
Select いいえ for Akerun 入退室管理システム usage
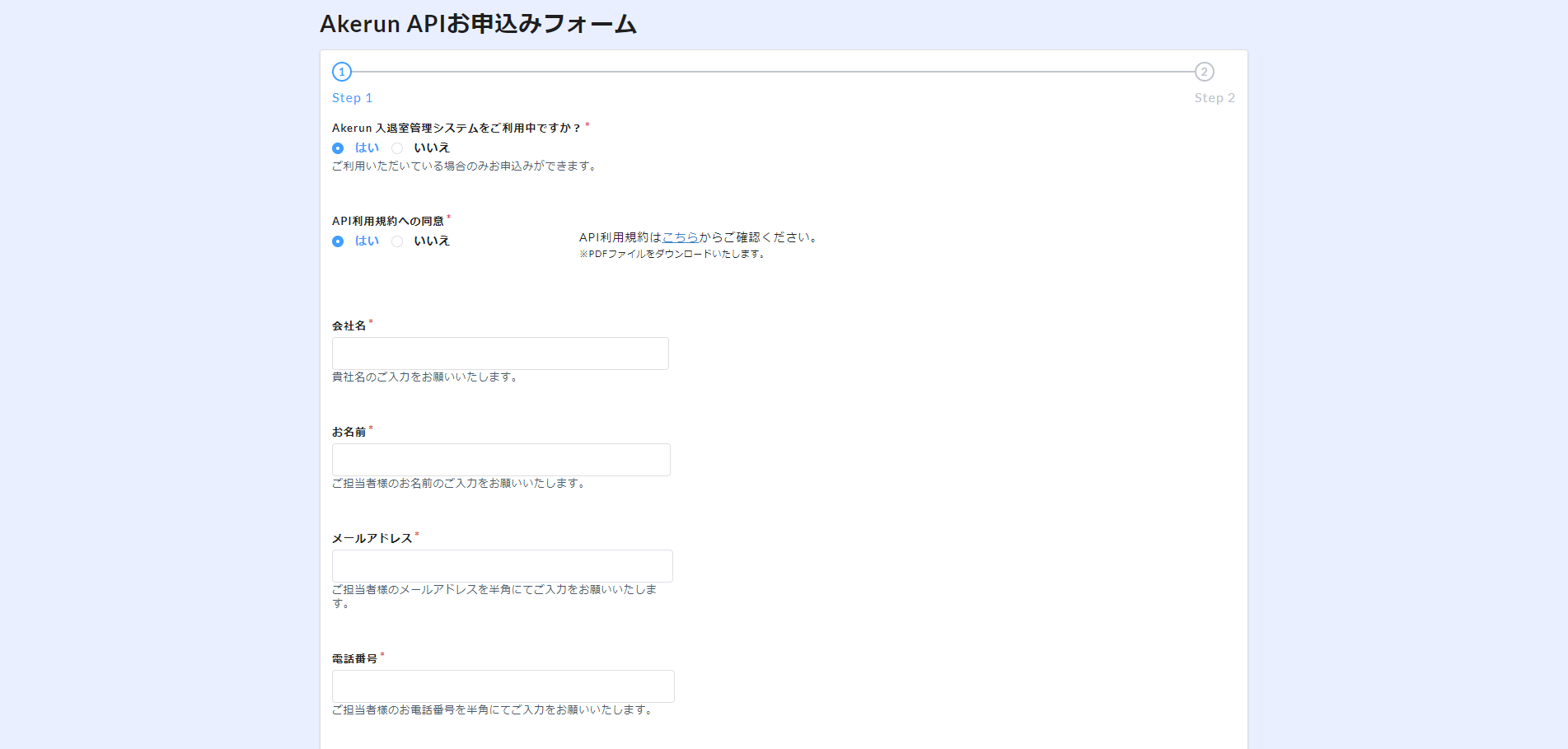(x=397, y=148)
